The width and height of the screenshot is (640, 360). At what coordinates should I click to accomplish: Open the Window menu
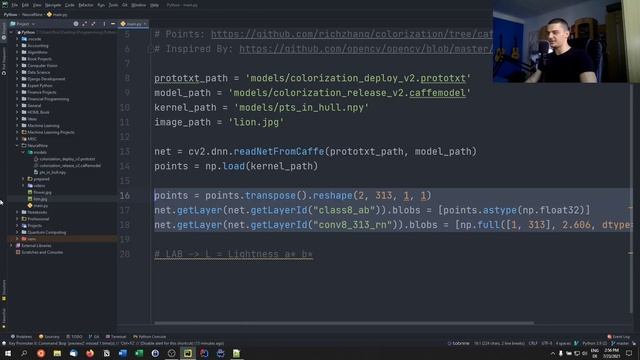138,5
